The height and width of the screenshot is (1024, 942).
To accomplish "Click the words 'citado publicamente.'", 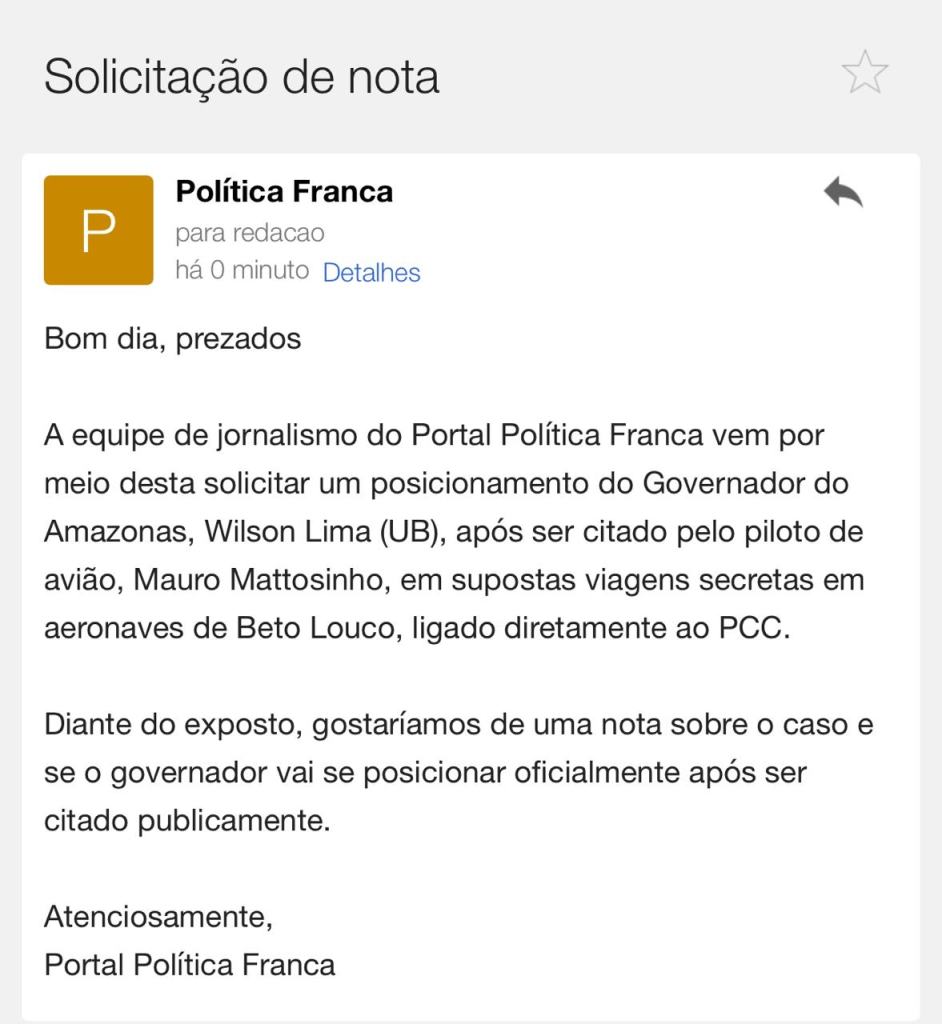I will tap(186, 821).
